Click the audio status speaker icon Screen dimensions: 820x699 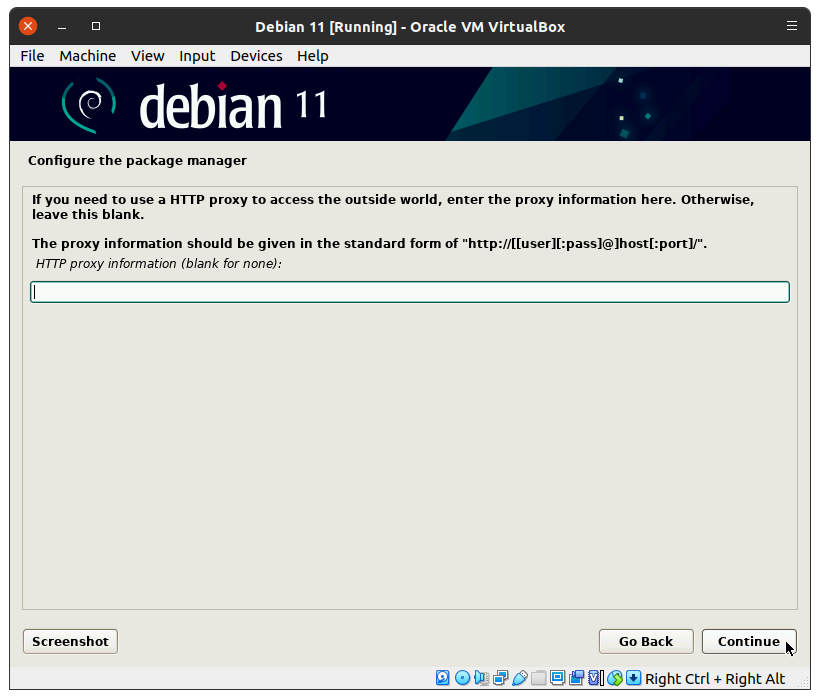[481, 678]
